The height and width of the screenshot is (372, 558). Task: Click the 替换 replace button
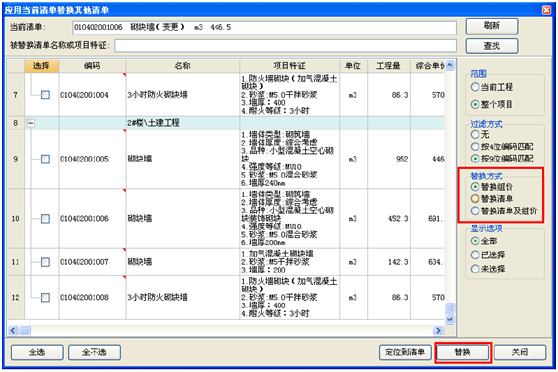tap(463, 352)
